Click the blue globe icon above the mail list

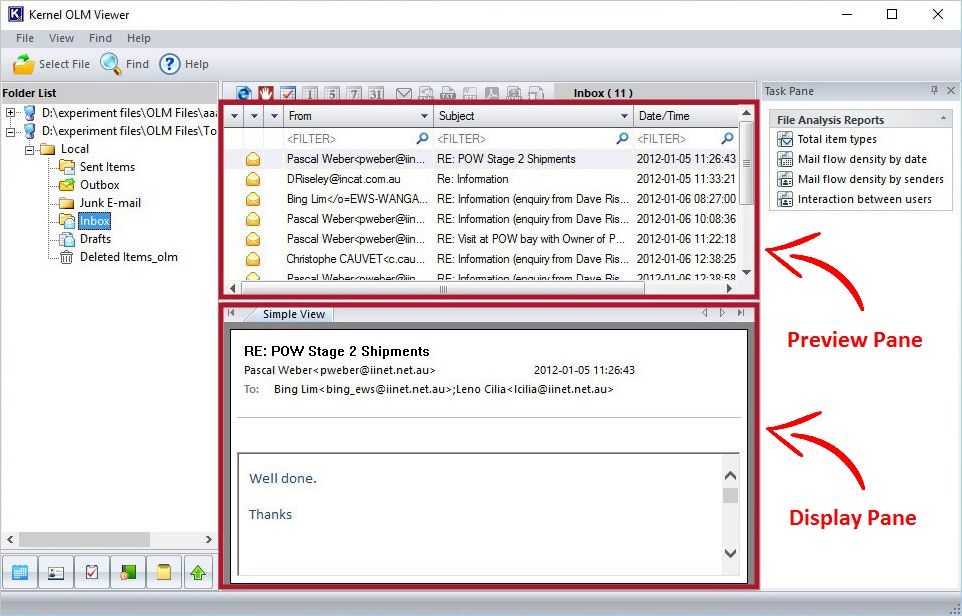click(x=244, y=93)
